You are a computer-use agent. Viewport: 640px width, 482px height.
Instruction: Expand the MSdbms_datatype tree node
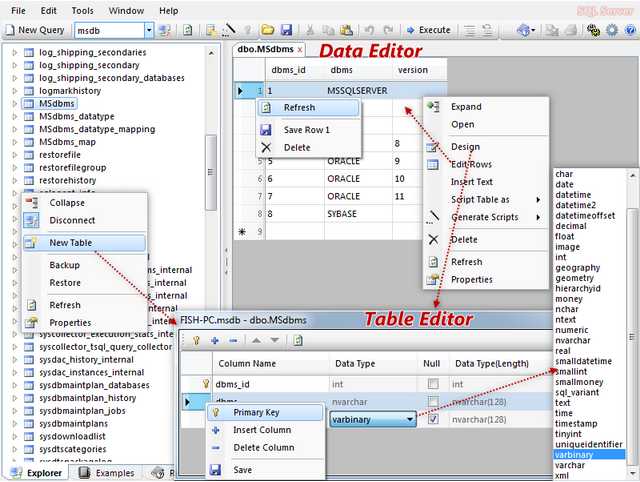[x=15, y=116]
